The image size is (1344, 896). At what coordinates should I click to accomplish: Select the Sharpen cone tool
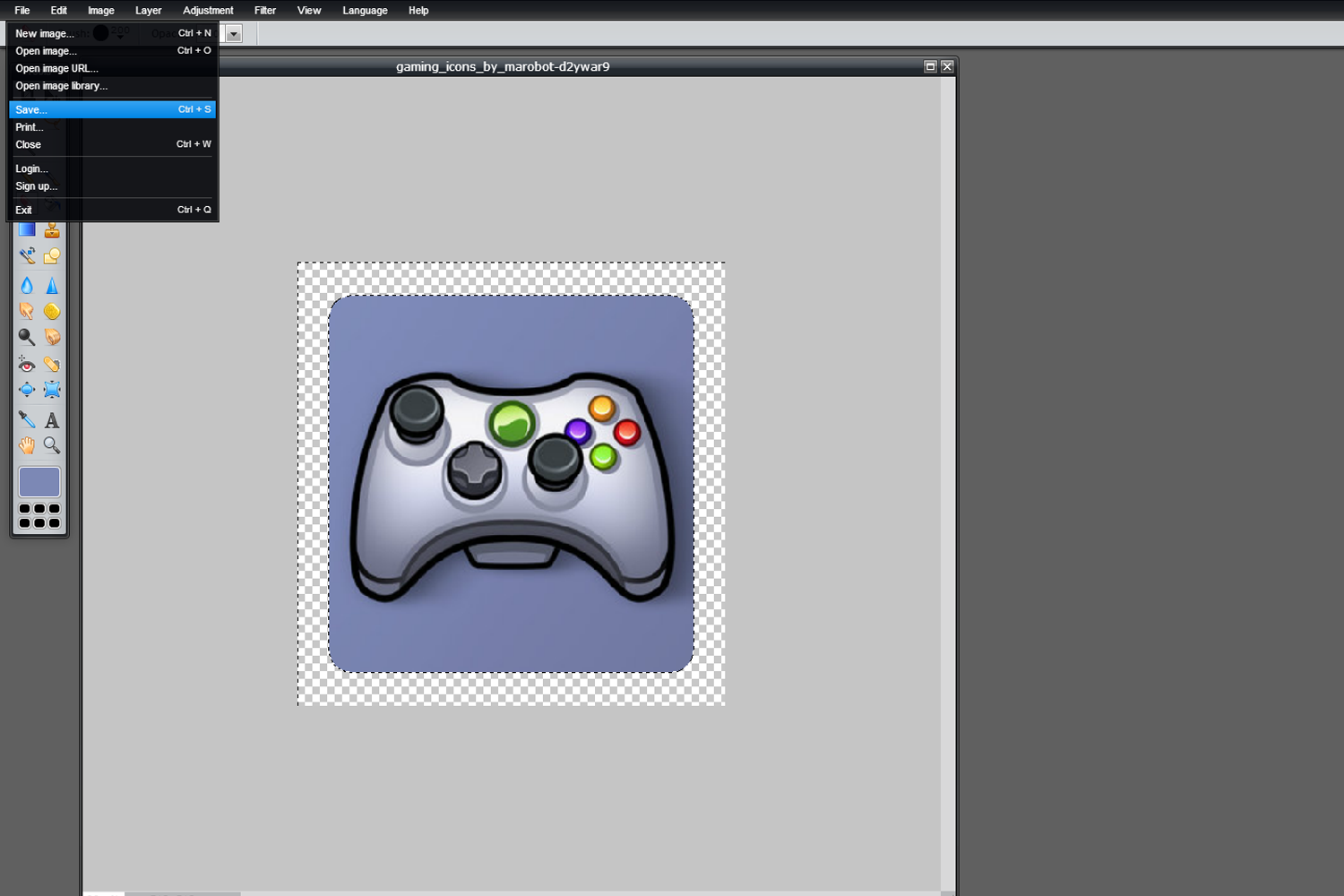click(x=52, y=285)
